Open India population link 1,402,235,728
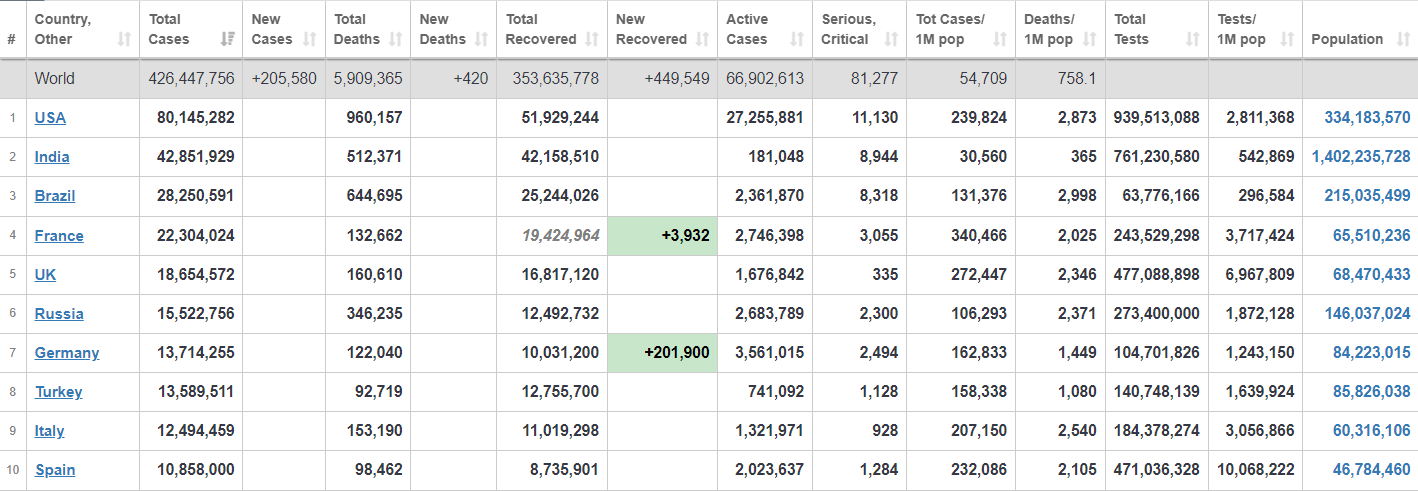This screenshot has height=491, width=1418. pos(1360,157)
